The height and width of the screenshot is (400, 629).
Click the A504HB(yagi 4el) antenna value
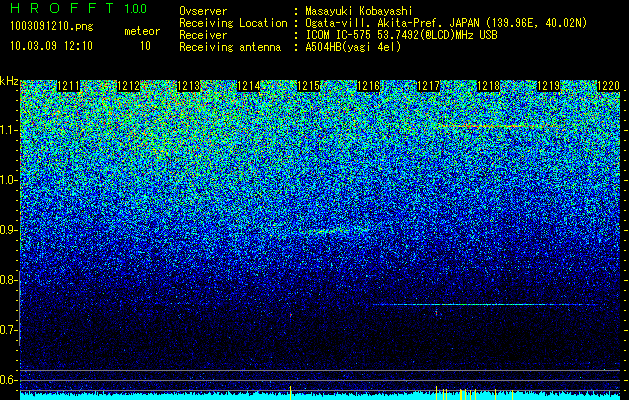pos(353,47)
